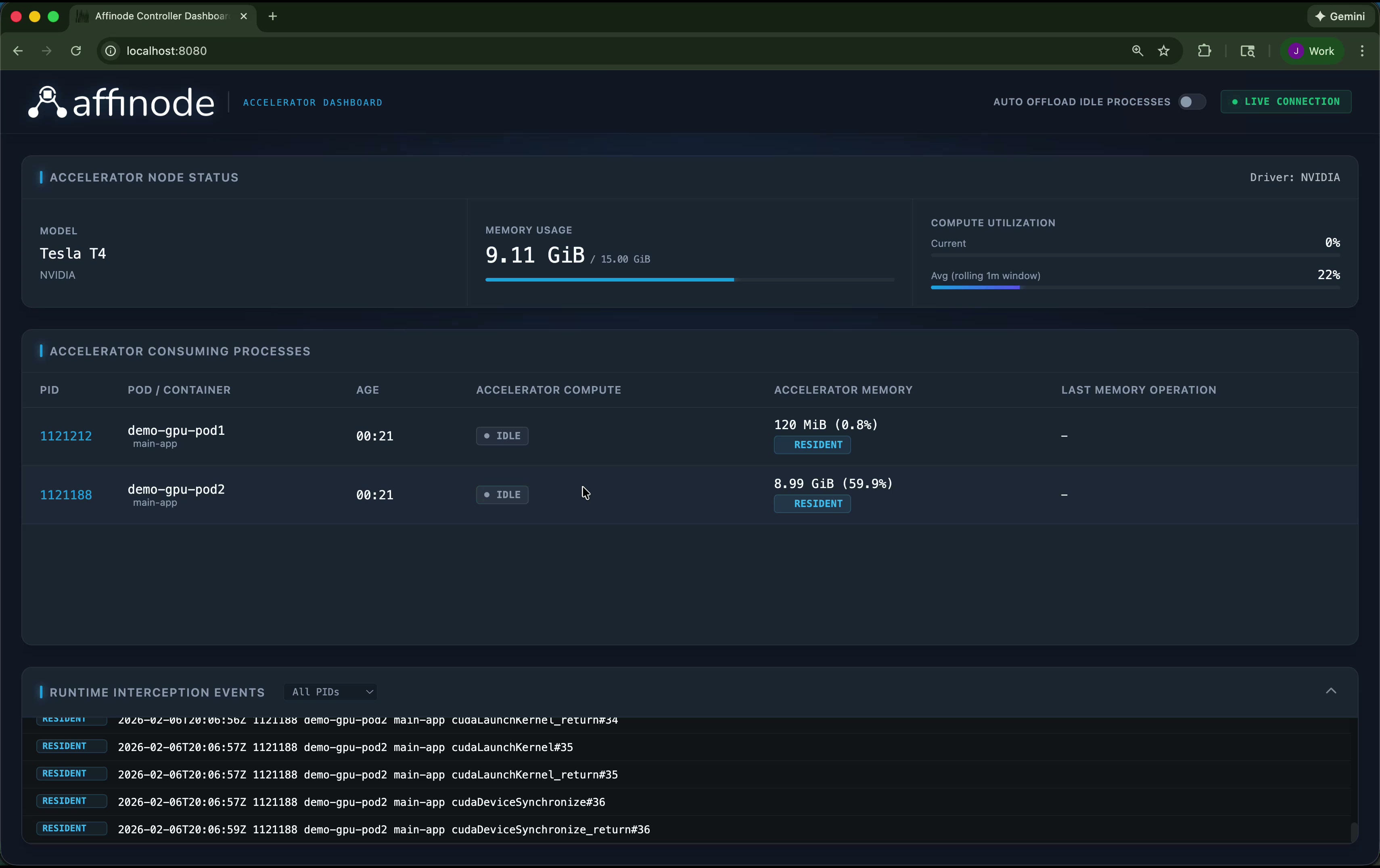Open the Extensions puzzle icon
This screenshot has width=1380, height=868.
(1204, 51)
